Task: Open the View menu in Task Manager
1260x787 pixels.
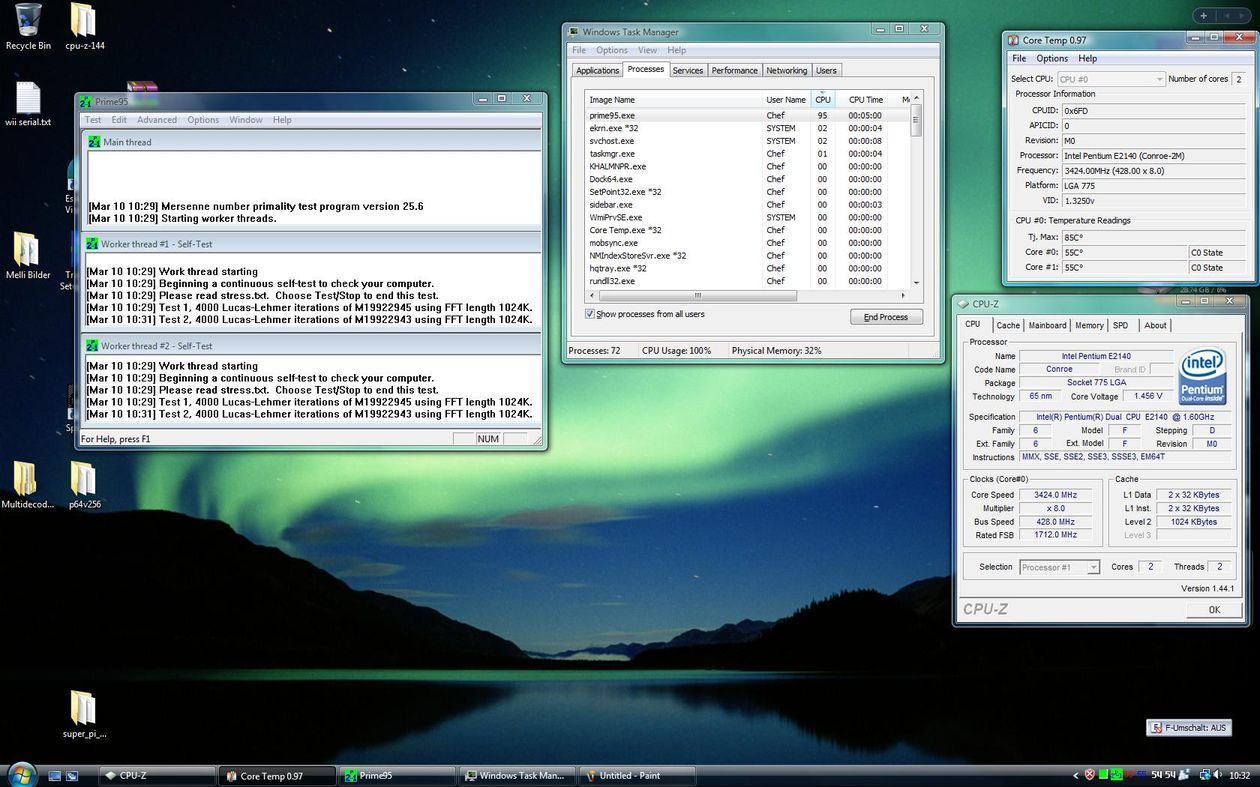Action: (x=648, y=50)
